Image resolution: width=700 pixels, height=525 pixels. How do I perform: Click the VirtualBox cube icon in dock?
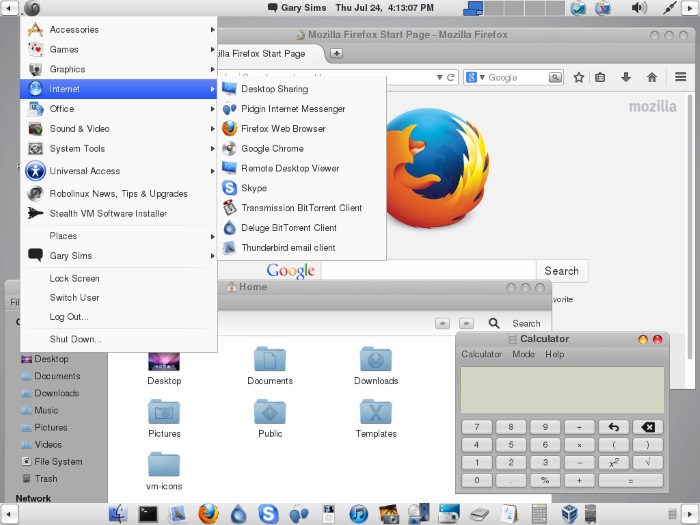tap(569, 513)
